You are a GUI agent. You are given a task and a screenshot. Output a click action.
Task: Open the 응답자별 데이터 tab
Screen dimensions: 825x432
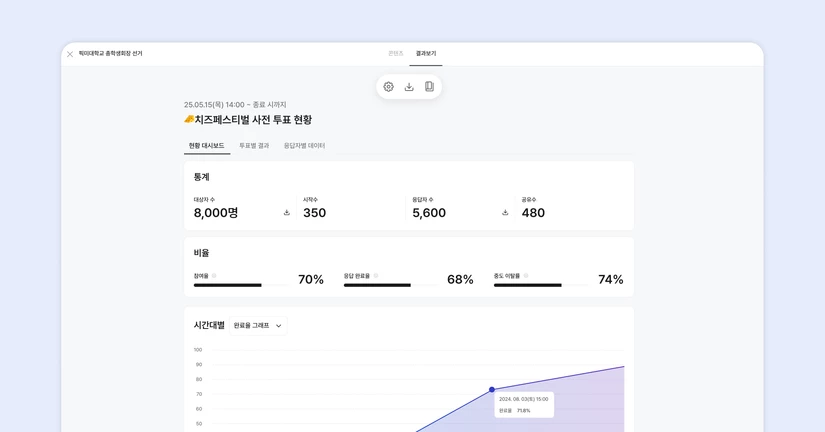point(304,146)
